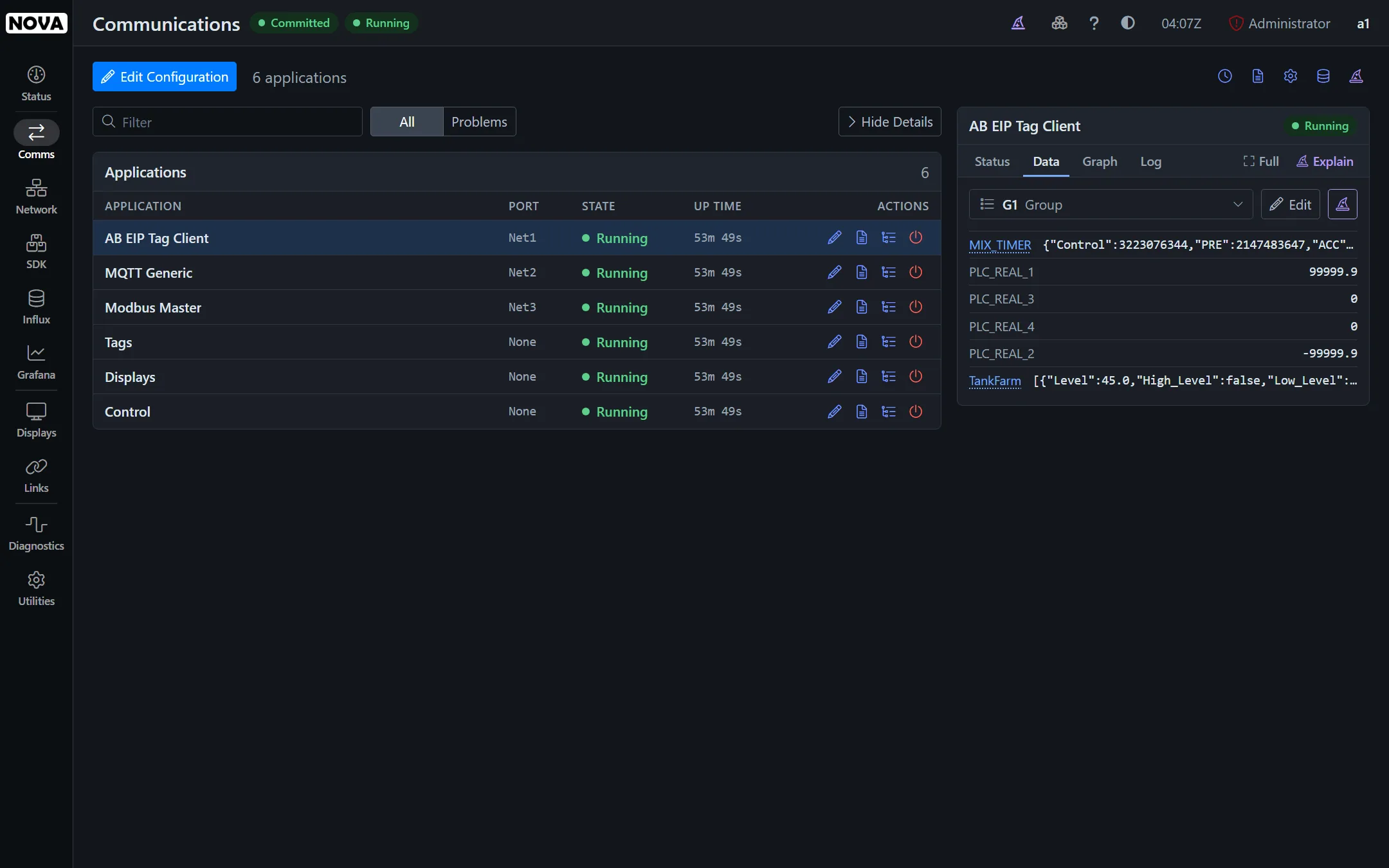
Task: Open the Status sidebar page
Action: 36,84
